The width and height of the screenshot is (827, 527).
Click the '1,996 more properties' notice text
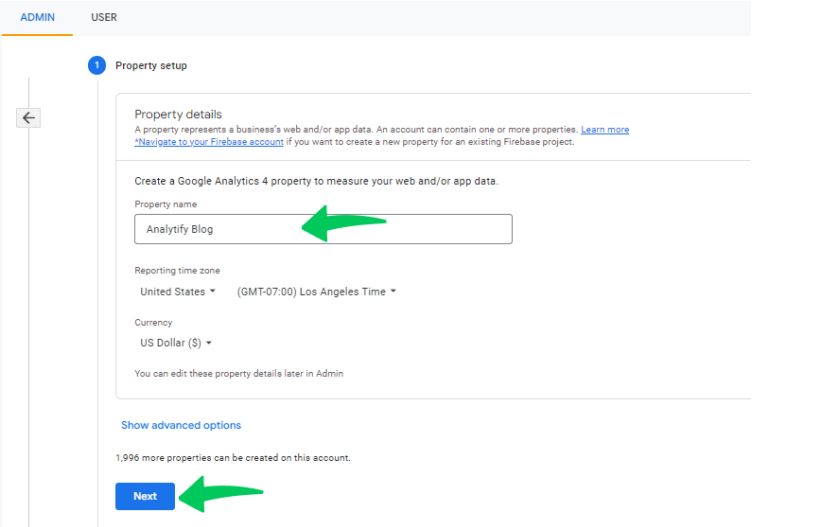(233, 458)
